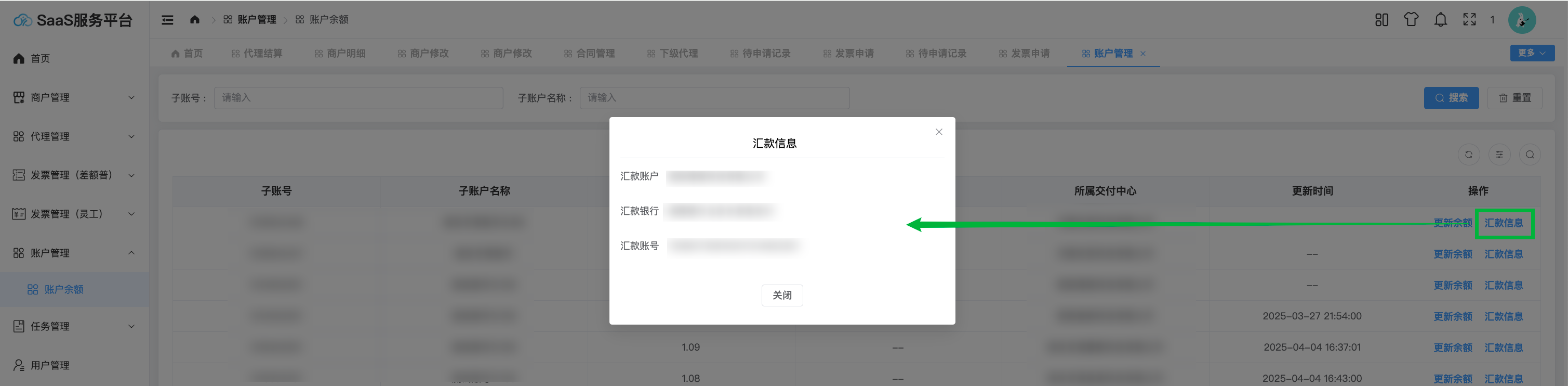
Task: Close the 汇款信息 dialog with X
Action: click(939, 132)
